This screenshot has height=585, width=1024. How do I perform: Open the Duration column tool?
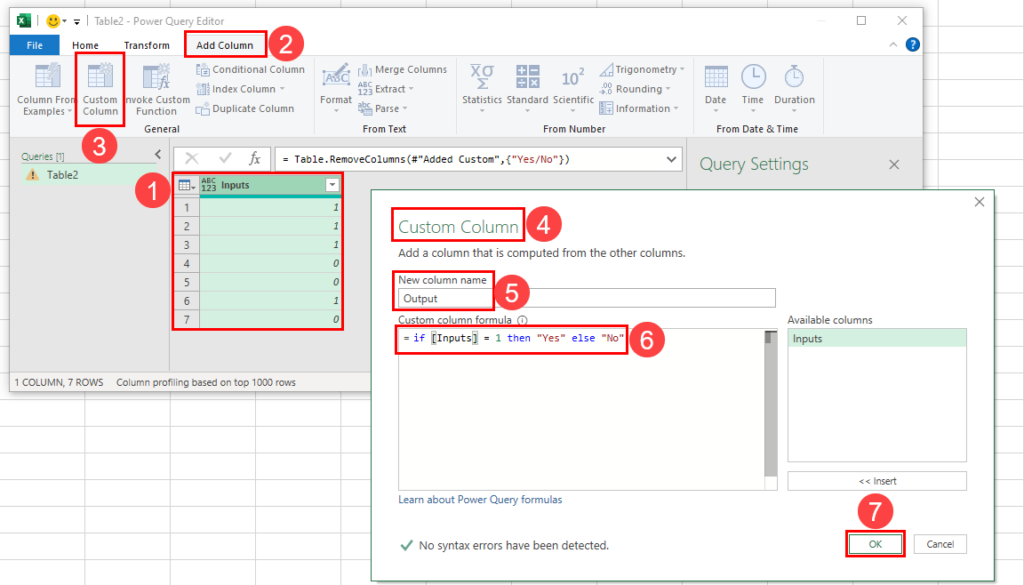[x=794, y=88]
